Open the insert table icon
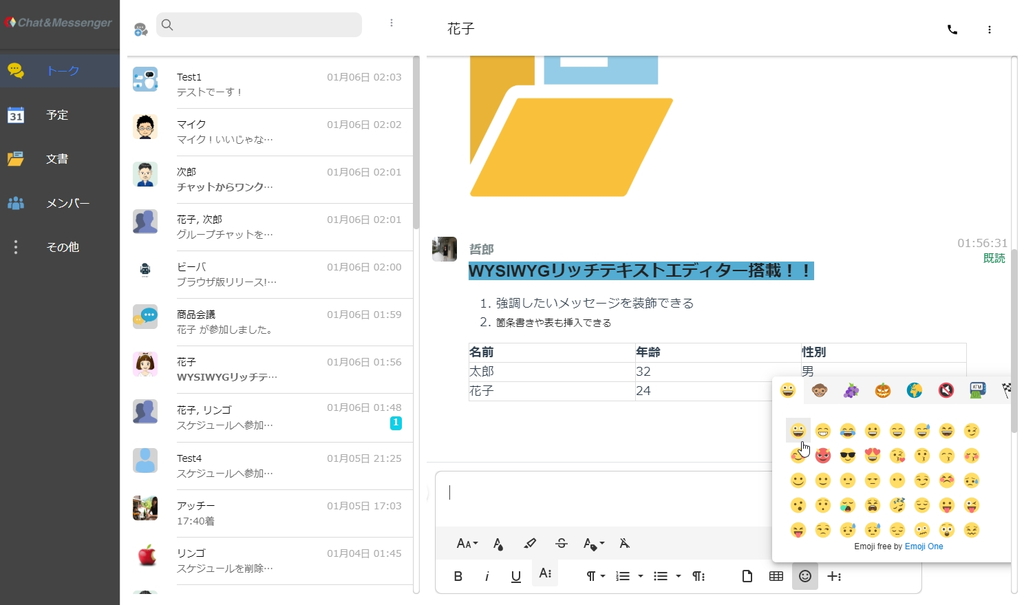 pos(775,576)
